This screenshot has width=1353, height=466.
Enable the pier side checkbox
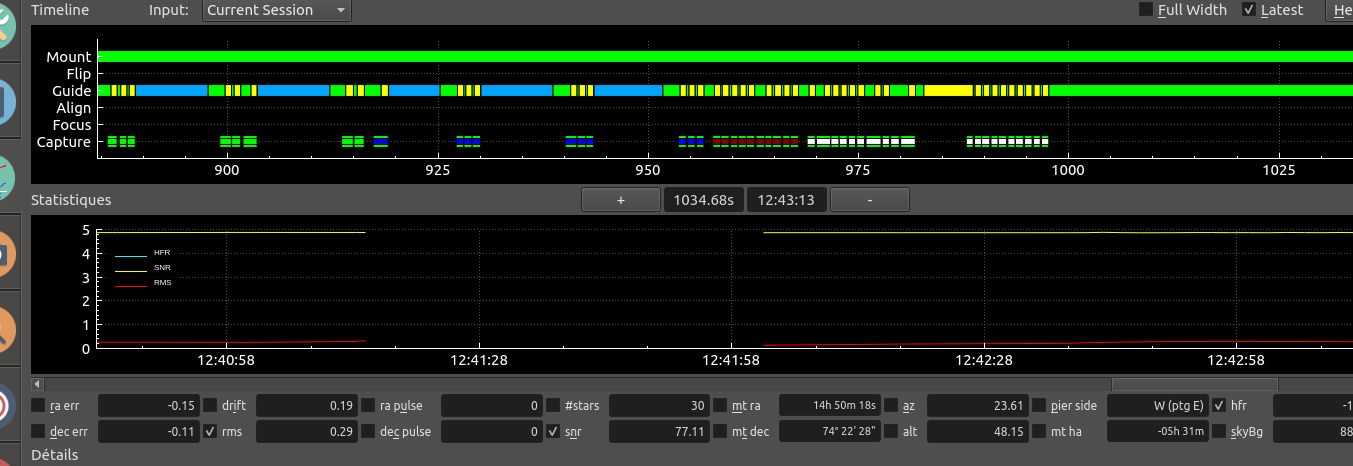(x=1039, y=406)
